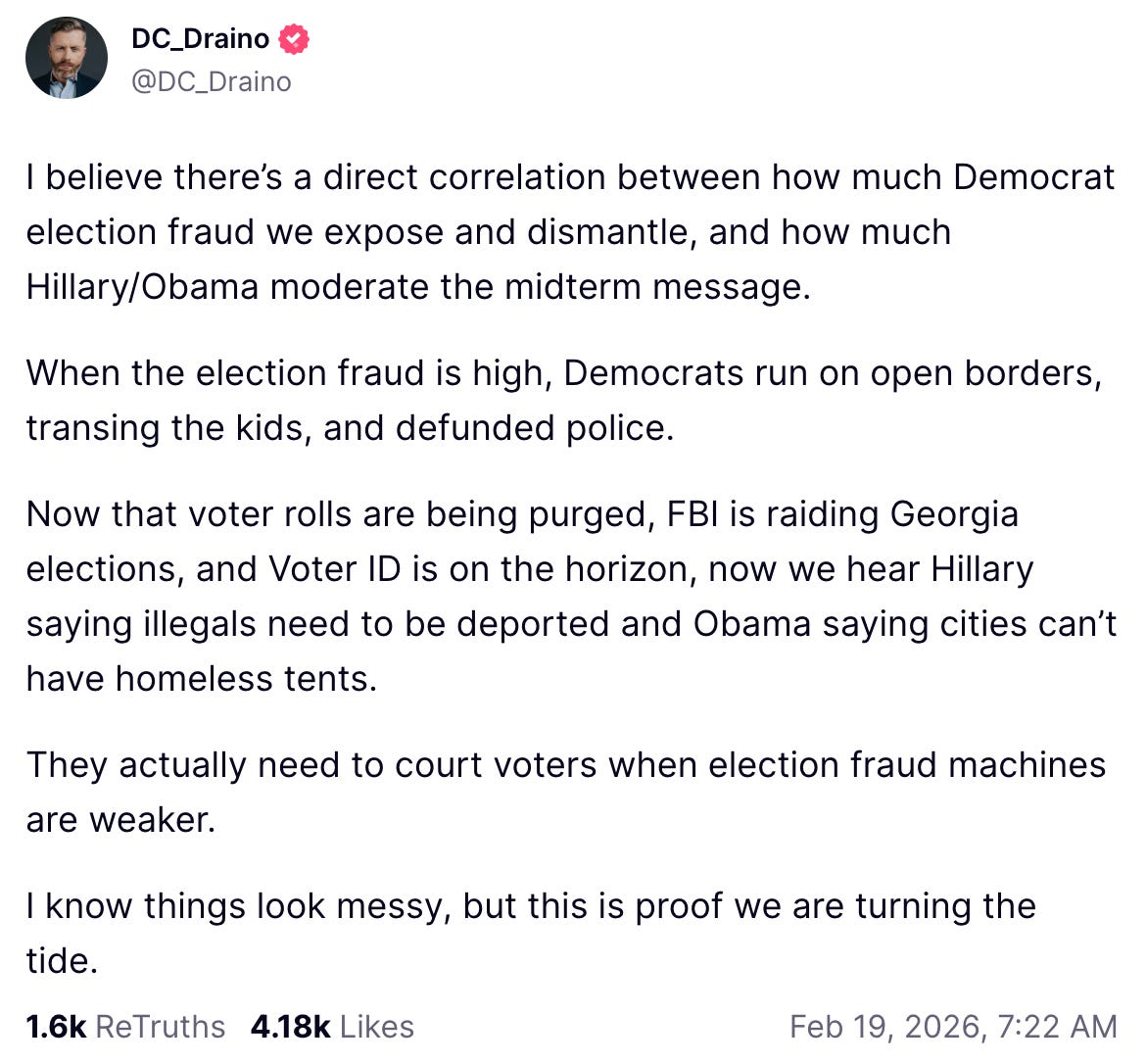
Task: Click the verification badge beside the display name
Action: pos(292,39)
